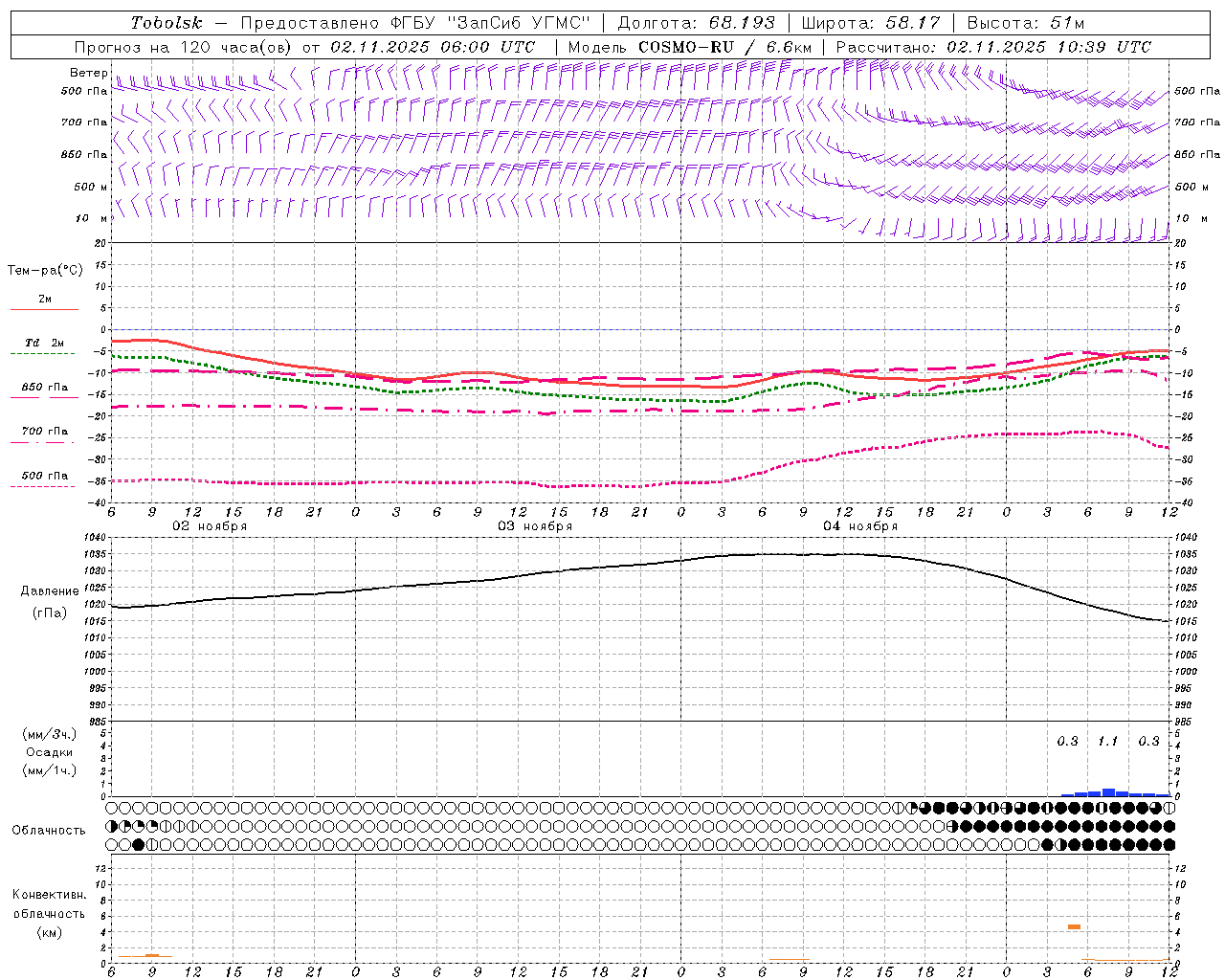The image size is (1225, 980).
Task: Click the 03 ноября date label
Action: pos(535,526)
